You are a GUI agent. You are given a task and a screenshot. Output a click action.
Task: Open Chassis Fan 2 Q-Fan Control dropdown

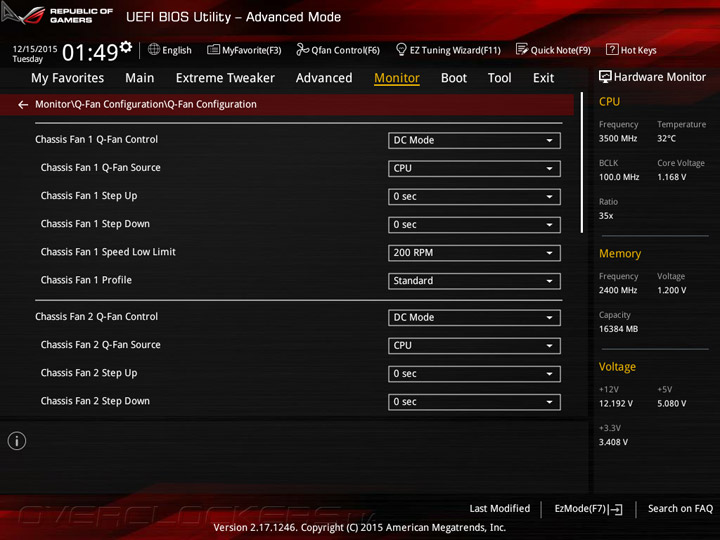click(x=474, y=318)
